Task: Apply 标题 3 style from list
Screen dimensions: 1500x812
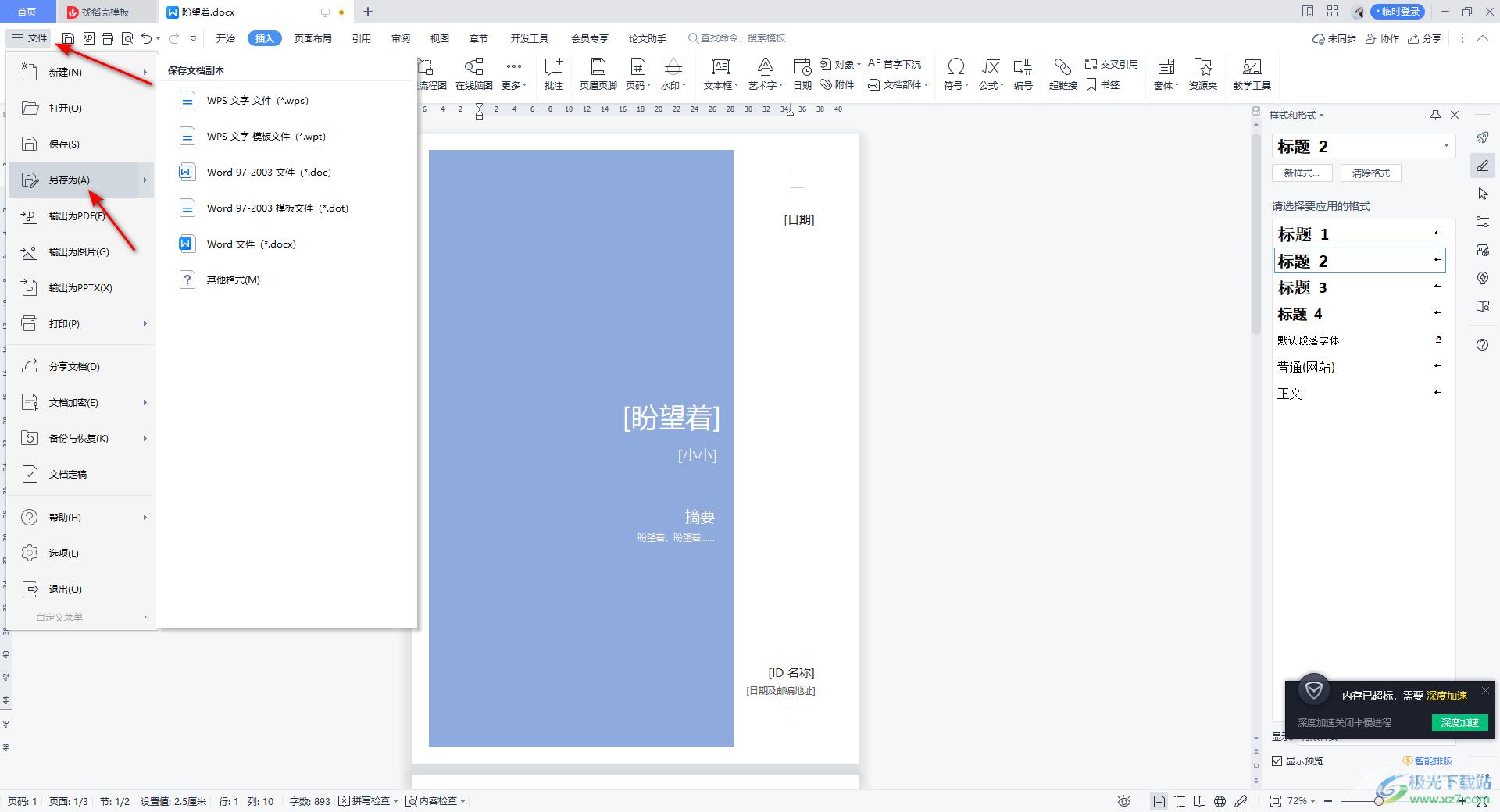Action: click(x=1359, y=287)
